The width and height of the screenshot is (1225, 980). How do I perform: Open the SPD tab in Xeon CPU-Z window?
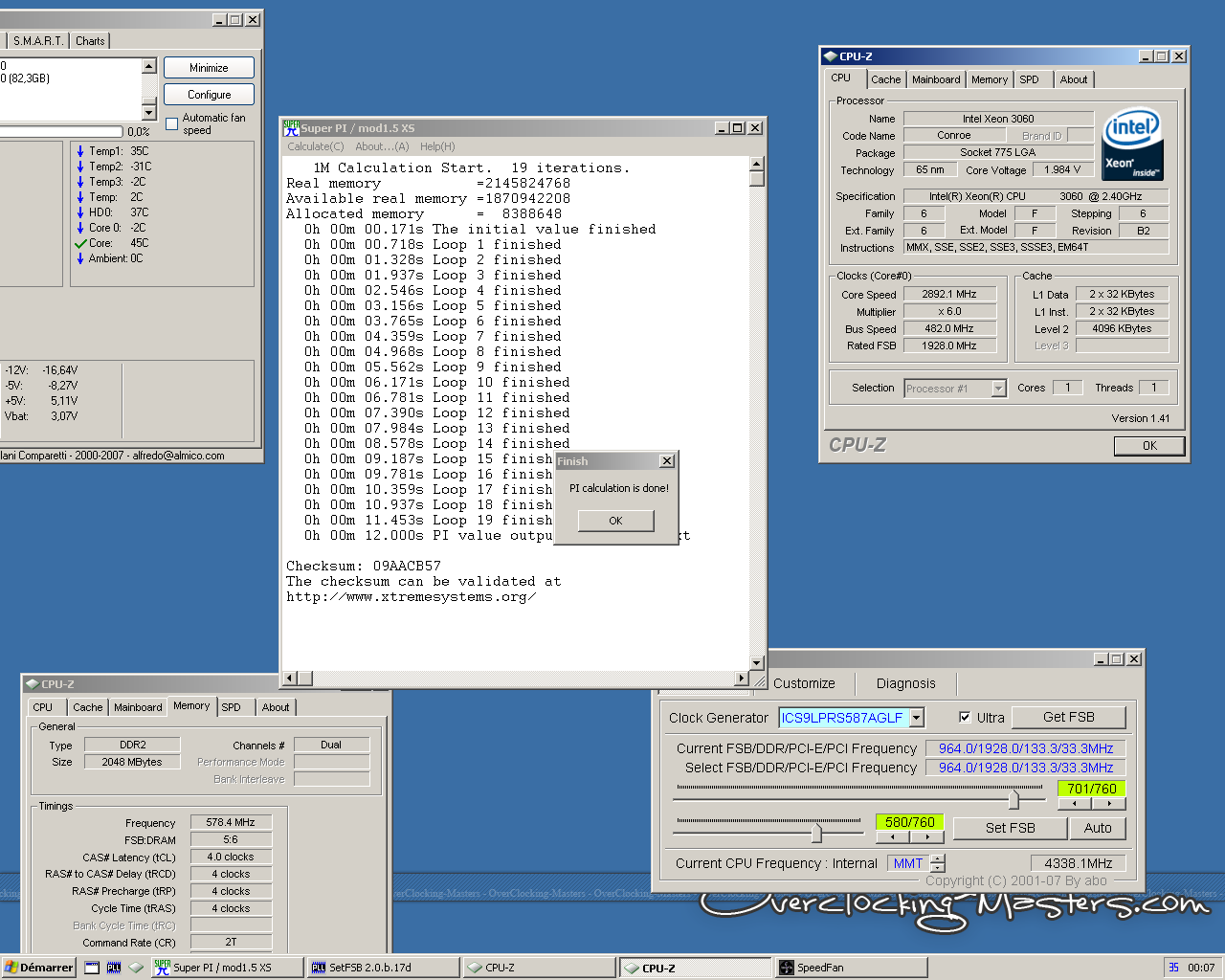tap(1030, 80)
